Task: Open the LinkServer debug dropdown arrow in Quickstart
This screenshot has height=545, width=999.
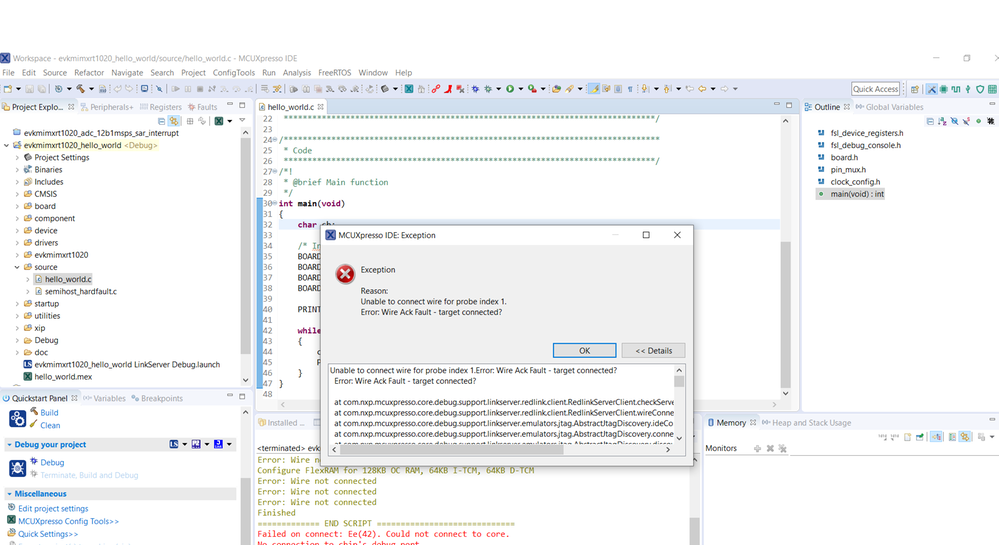Action: (184, 444)
